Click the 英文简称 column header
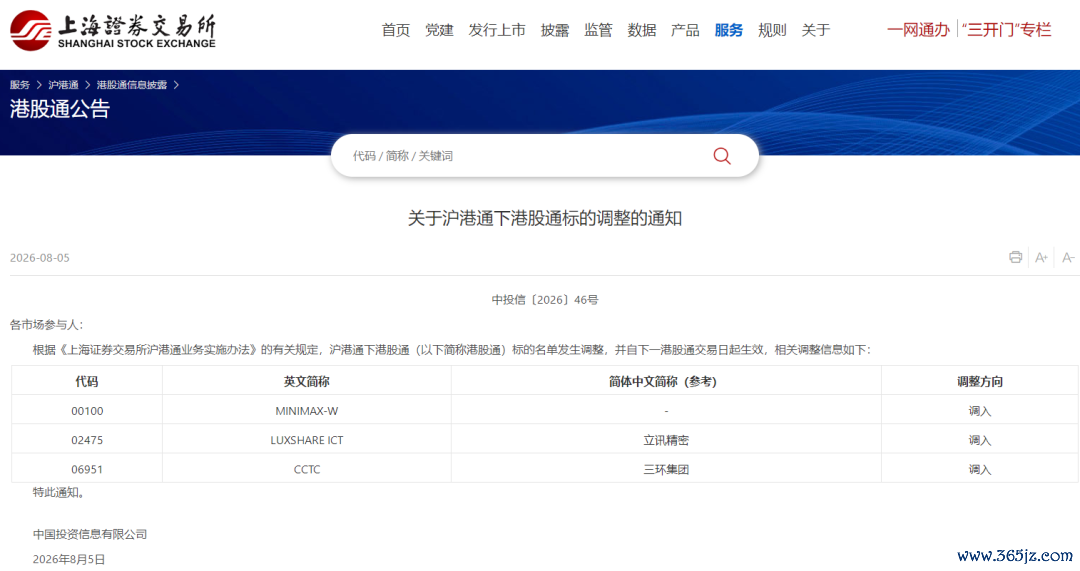Viewport: 1080px width, 571px height. point(307,382)
